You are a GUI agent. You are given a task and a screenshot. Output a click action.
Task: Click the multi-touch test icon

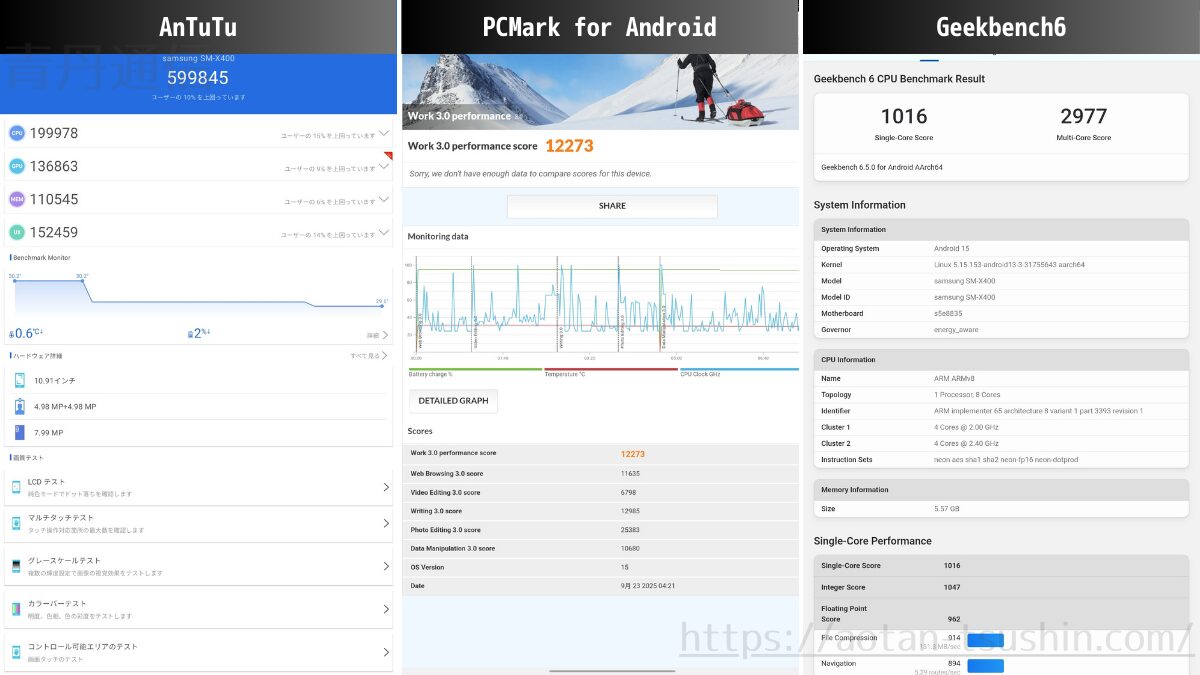(16, 524)
